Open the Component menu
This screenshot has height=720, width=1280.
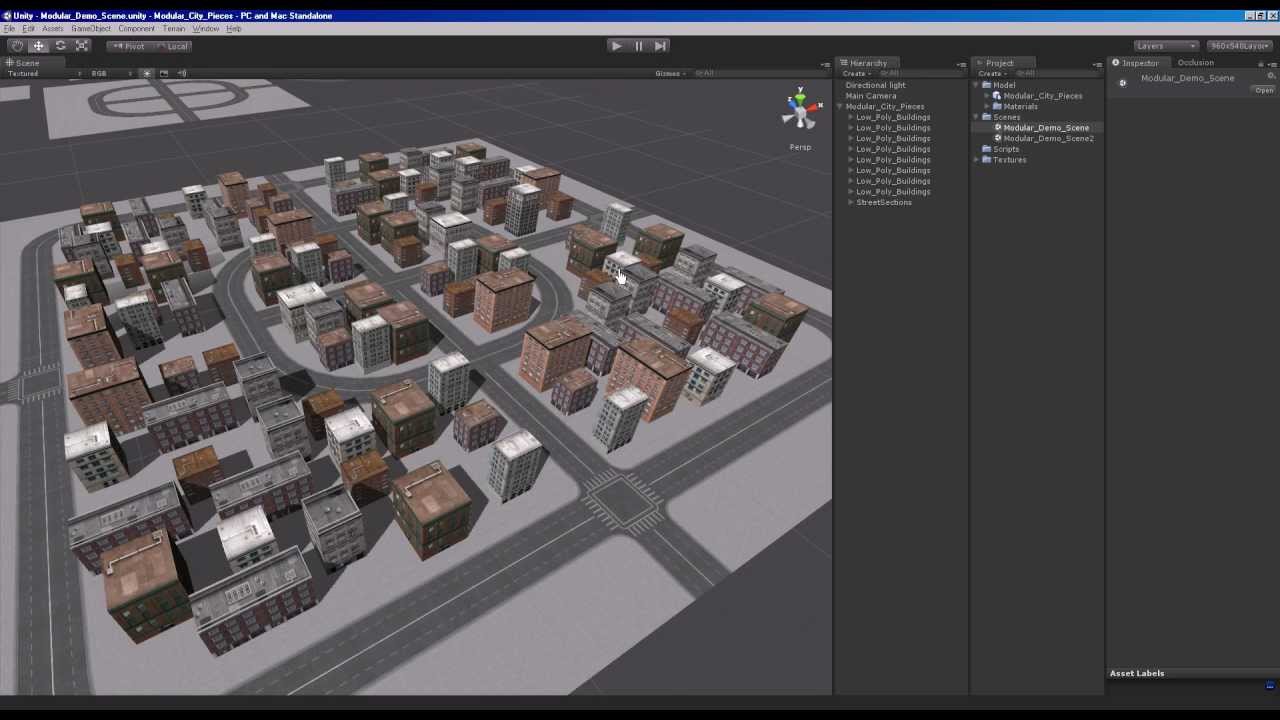coord(136,28)
